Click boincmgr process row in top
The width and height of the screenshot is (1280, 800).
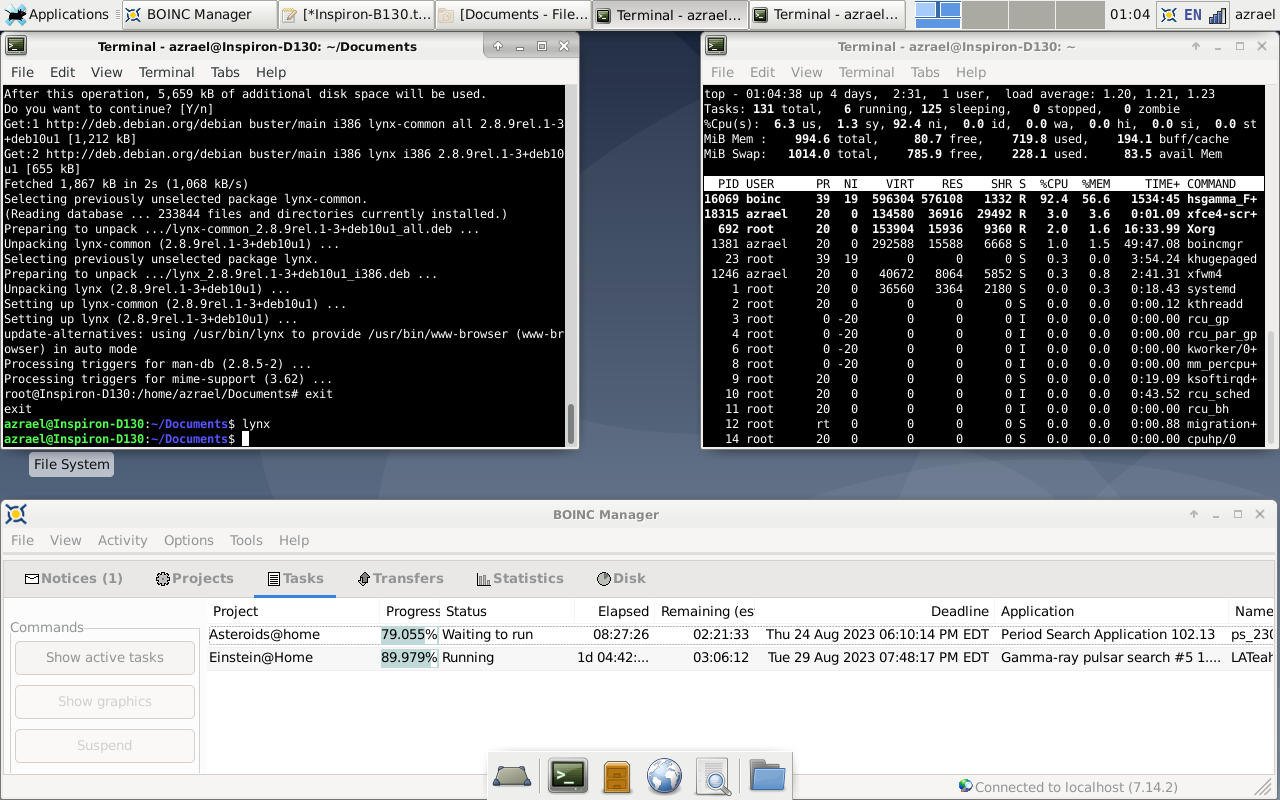click(984, 244)
